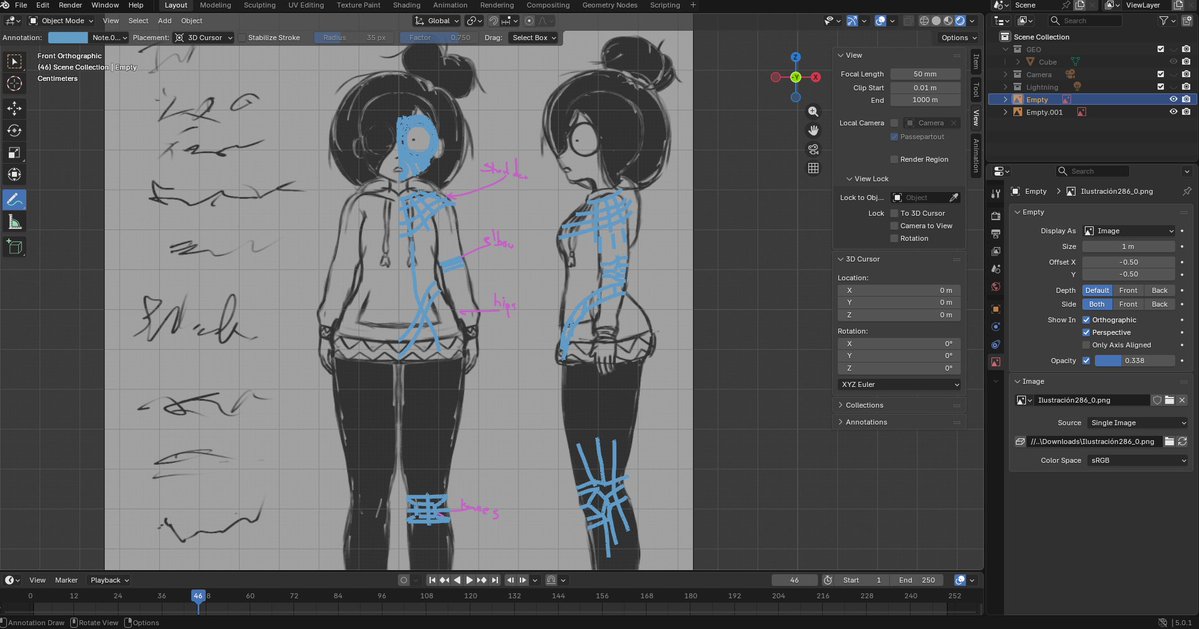The height and width of the screenshot is (629, 1199).
Task: Select the Select Box tool in toolbar
Action: point(15,61)
